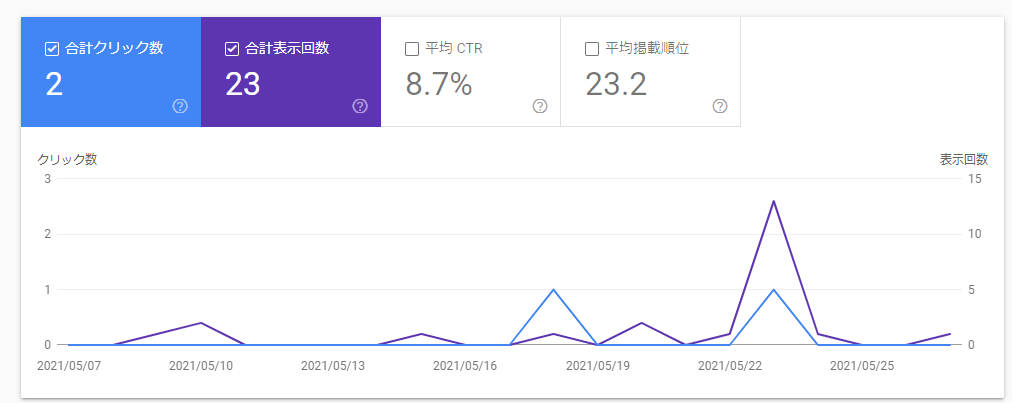
Task: Select the 合計クリック数 label
Action: coord(114,49)
